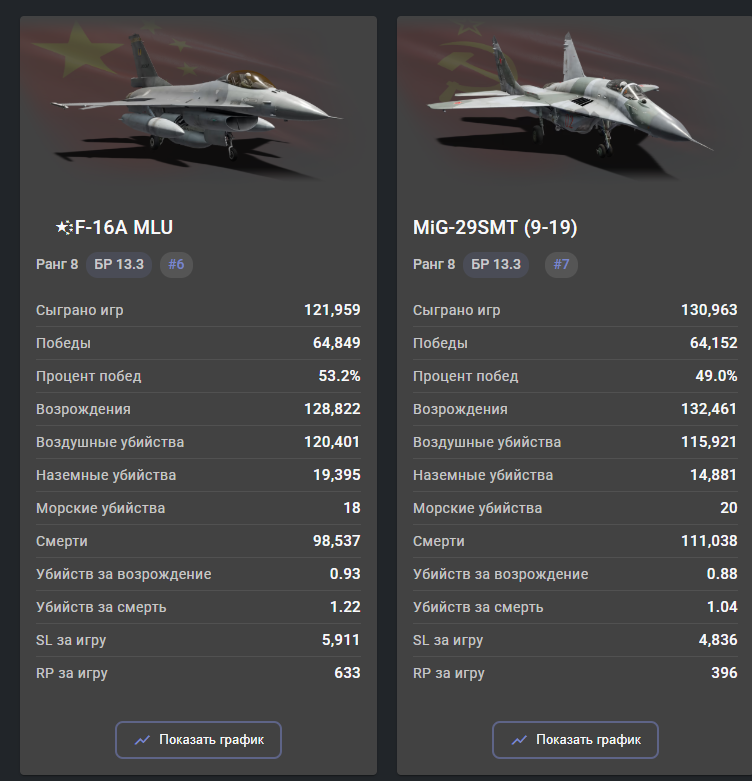Screen dimensions: 752x781
Task: Click the SL за игру value 5,911
Action: (x=339, y=640)
